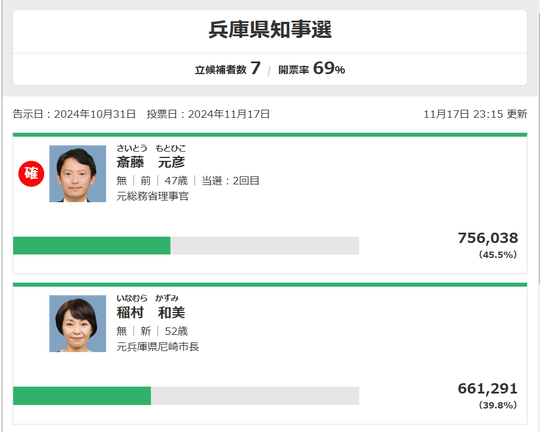Open 稲村 和美's candidate photo
Viewport: 540px width, 432px height.
(77, 323)
